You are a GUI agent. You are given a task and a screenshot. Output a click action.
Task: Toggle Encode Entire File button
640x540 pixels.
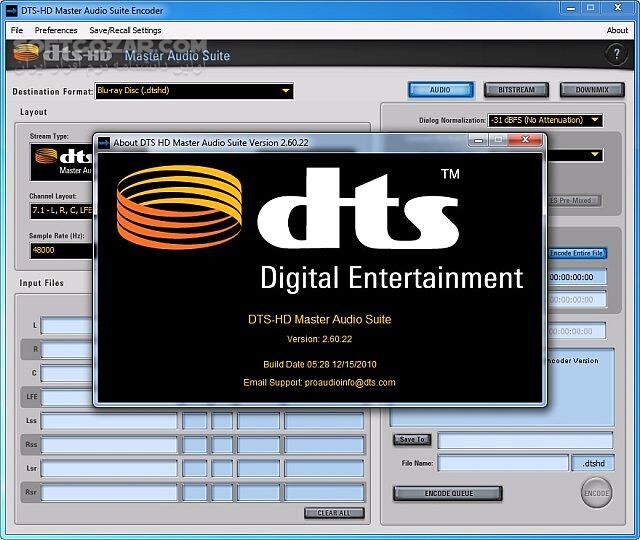click(577, 253)
